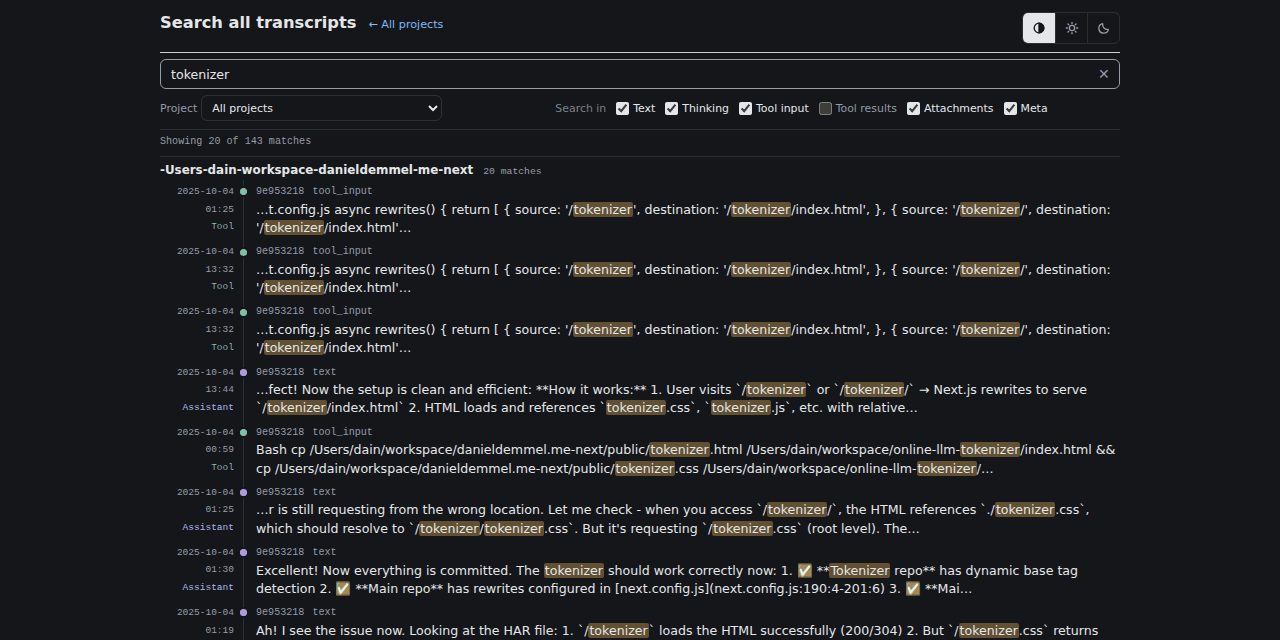Screen dimensions: 1280x640
Task: Clear the tokenizer search with X icon
Action: click(1104, 74)
